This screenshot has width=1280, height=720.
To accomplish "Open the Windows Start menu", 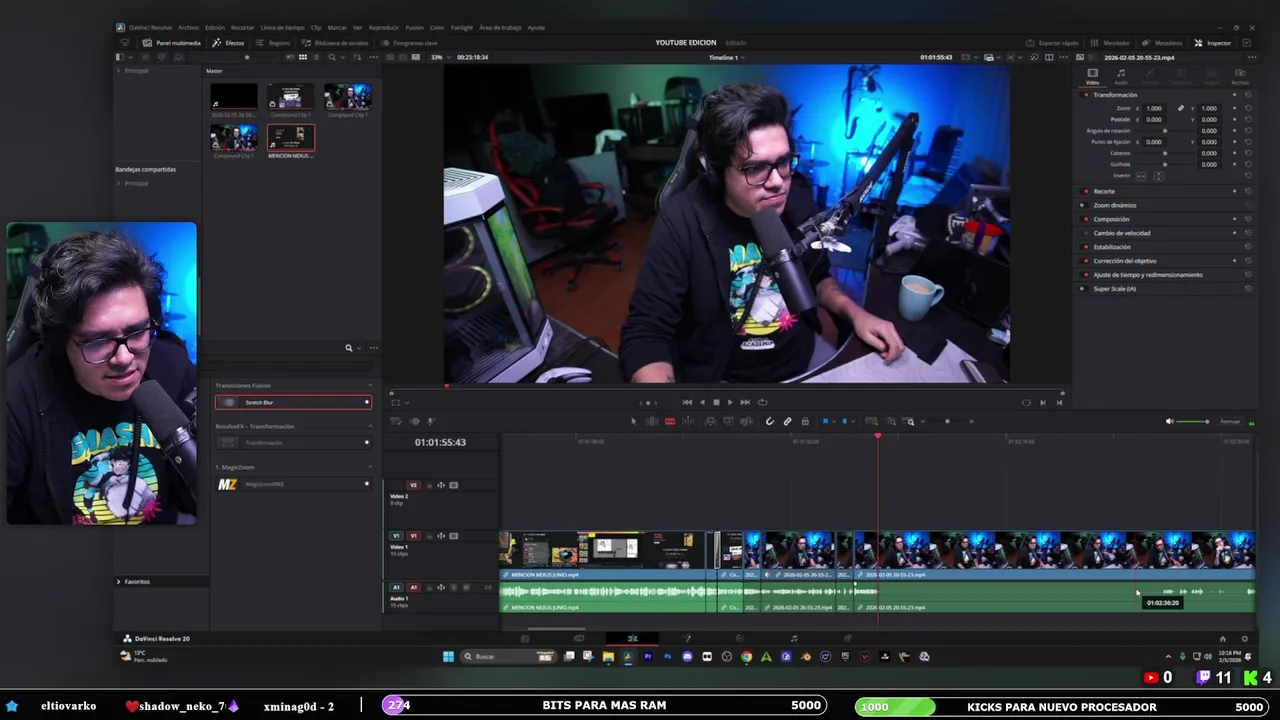I will [x=448, y=657].
